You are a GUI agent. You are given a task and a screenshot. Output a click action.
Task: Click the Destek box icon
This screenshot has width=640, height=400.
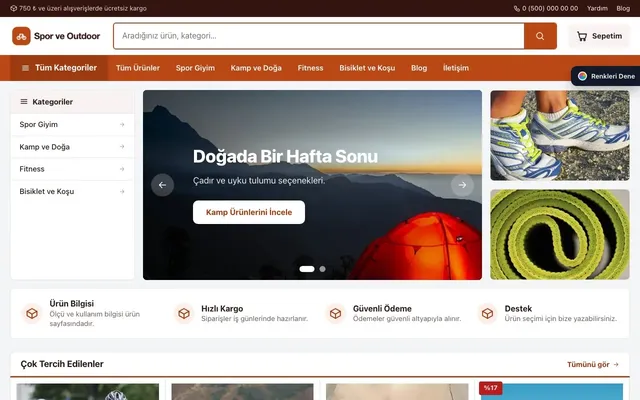[x=487, y=313]
